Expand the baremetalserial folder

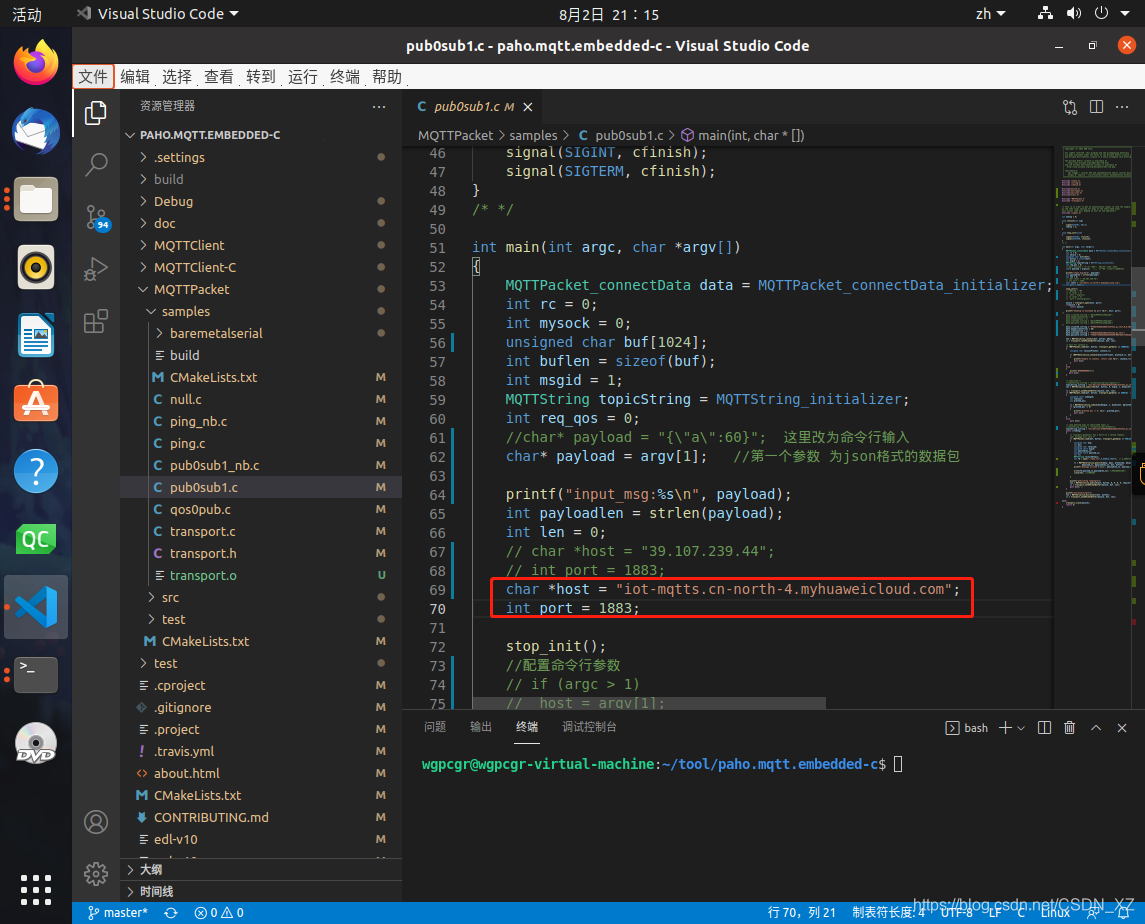261,333
